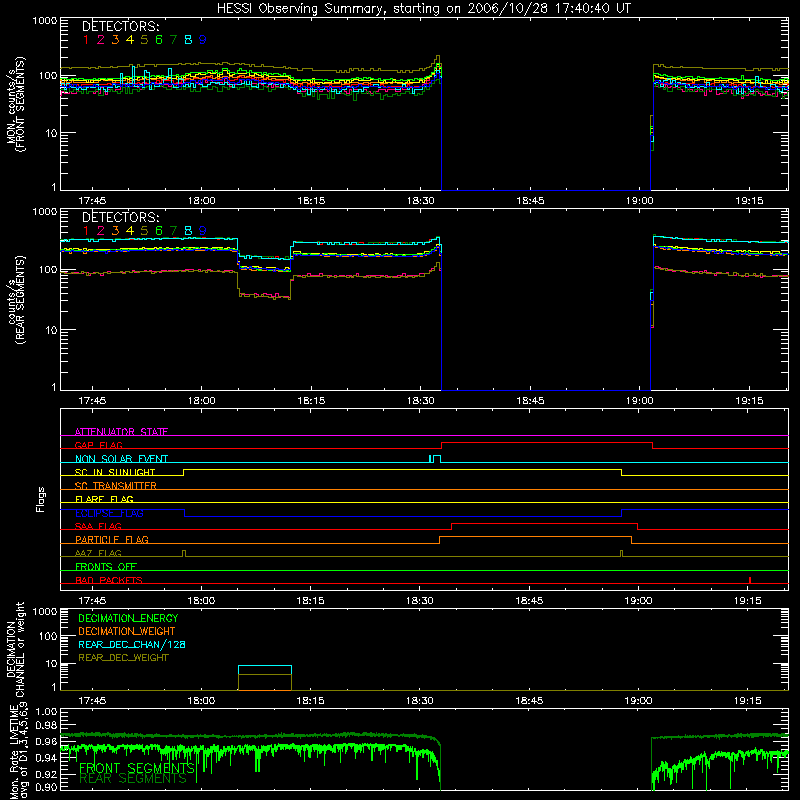Click DETECTORS: heading in front segments plot

(121, 26)
